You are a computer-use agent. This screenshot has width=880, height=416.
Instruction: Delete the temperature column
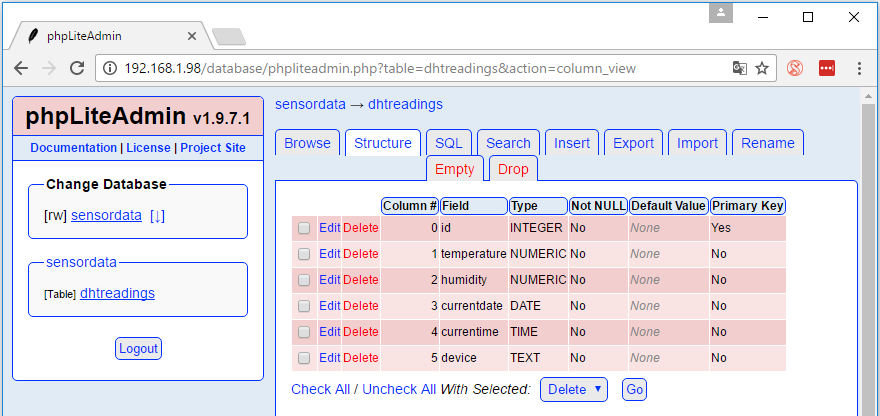[361, 254]
